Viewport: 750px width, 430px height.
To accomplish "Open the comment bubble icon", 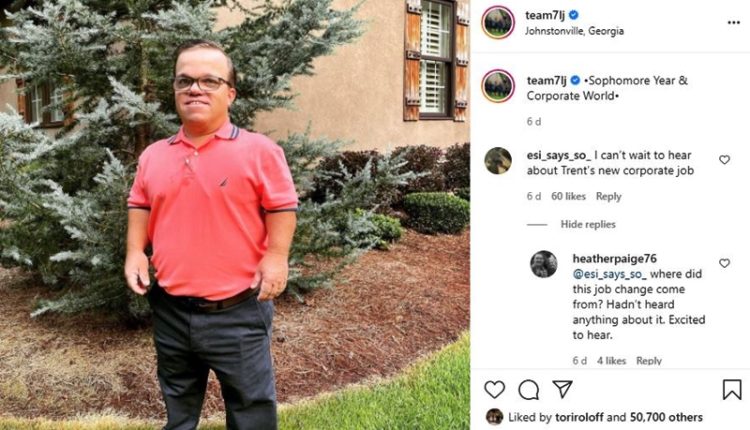I will (x=529, y=389).
